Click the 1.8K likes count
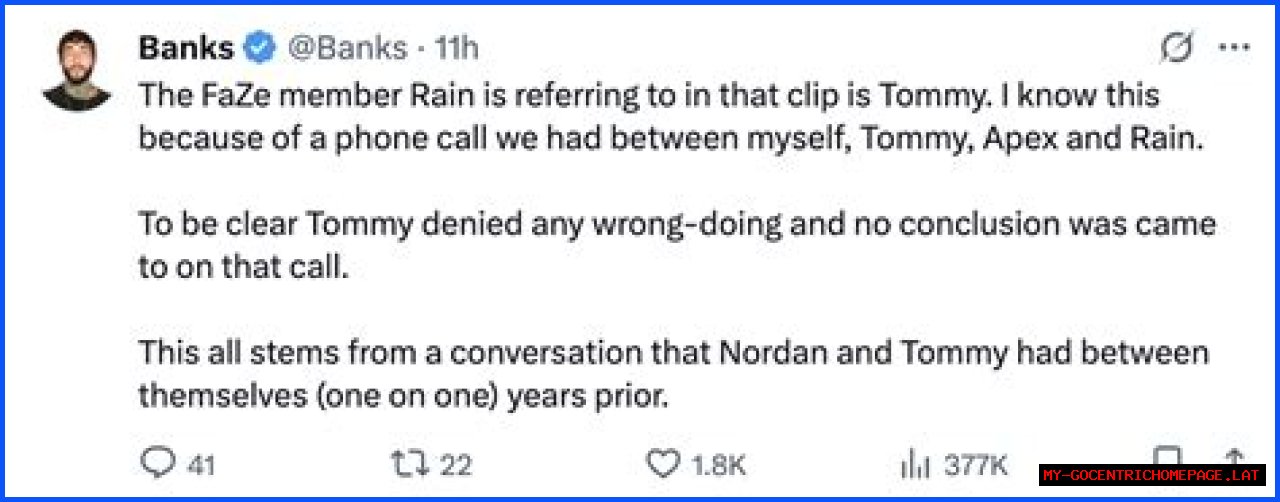Image resolution: width=1280 pixels, height=502 pixels. coord(718,464)
